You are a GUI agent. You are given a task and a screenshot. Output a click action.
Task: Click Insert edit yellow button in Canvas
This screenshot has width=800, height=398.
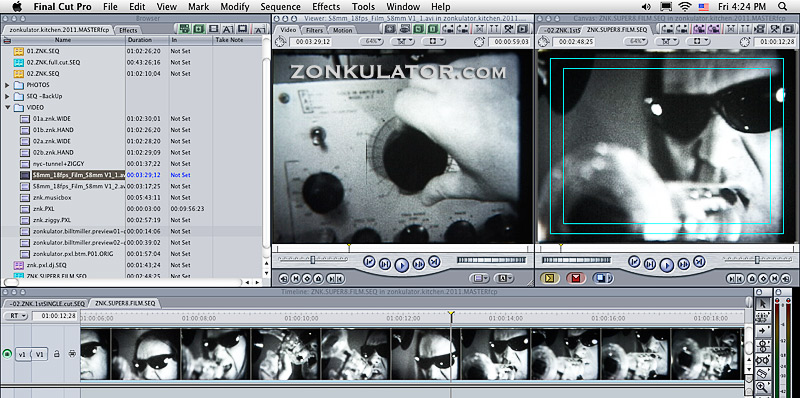[x=549, y=279]
